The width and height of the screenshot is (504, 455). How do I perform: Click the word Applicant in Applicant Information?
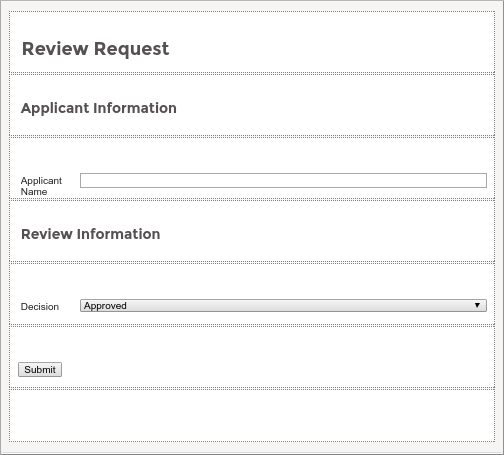pos(55,109)
